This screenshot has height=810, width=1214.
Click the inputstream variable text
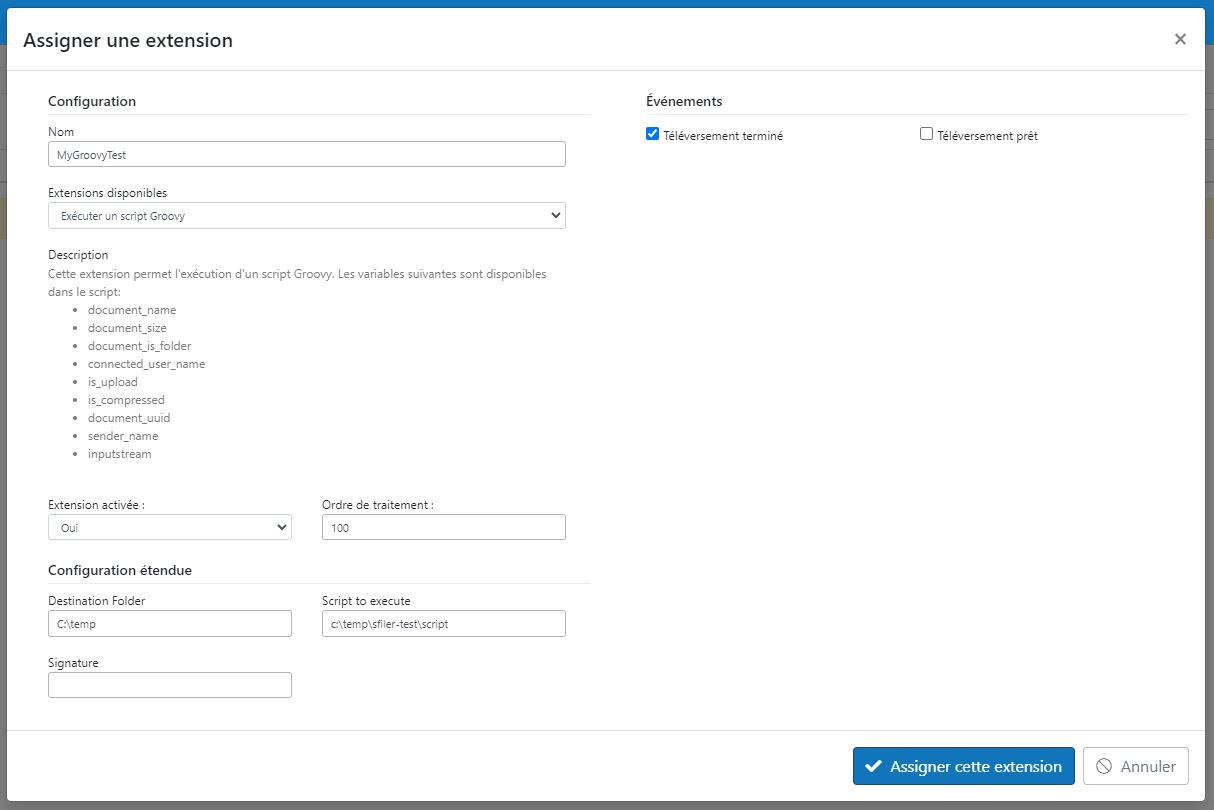coord(120,454)
